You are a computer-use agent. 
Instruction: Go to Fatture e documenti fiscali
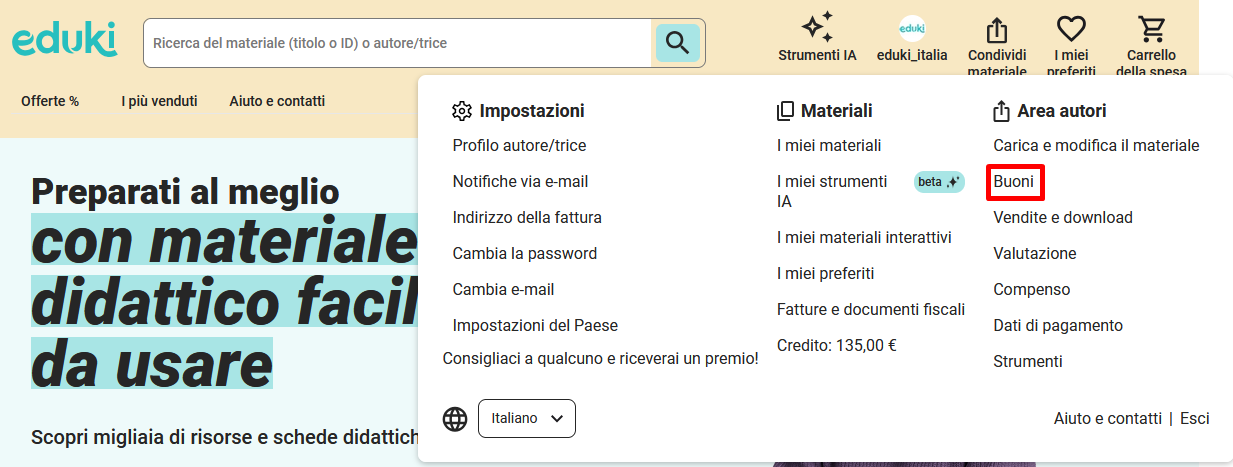point(870,310)
